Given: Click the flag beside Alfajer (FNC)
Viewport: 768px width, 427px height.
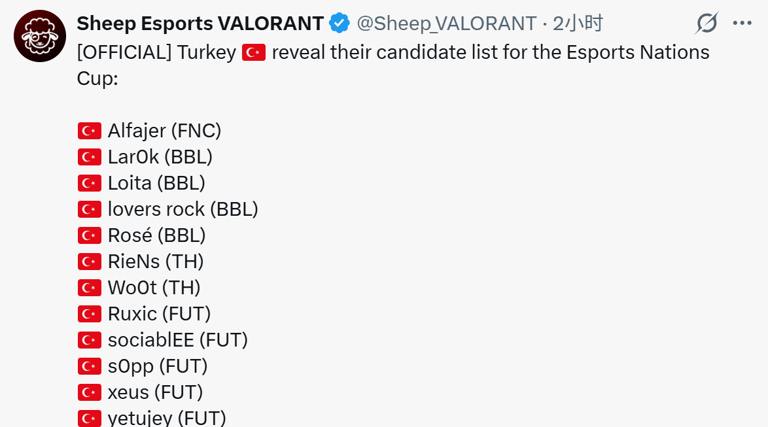Looking at the screenshot, I should click(x=90, y=131).
